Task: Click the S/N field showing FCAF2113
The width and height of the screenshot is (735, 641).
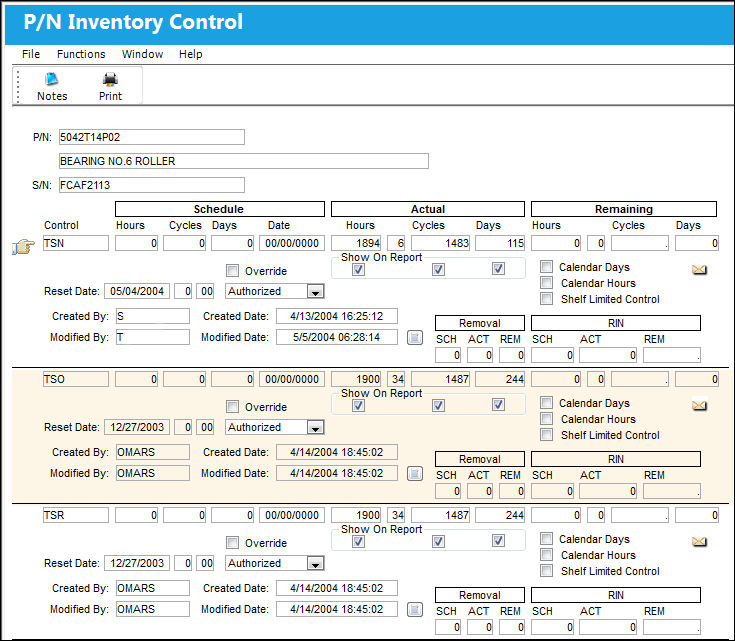Action: tap(152, 185)
